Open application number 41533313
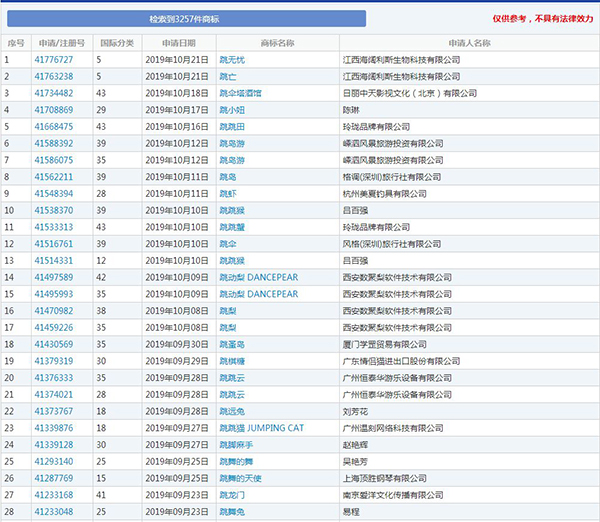Screen dimensions: 600x522 [x=54, y=227]
